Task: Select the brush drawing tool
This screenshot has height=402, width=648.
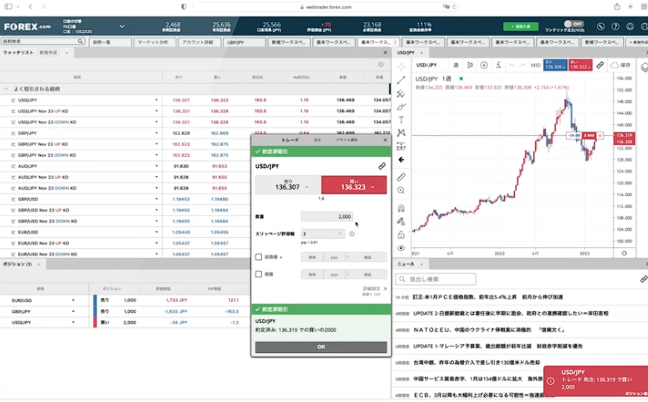Action: [401, 107]
